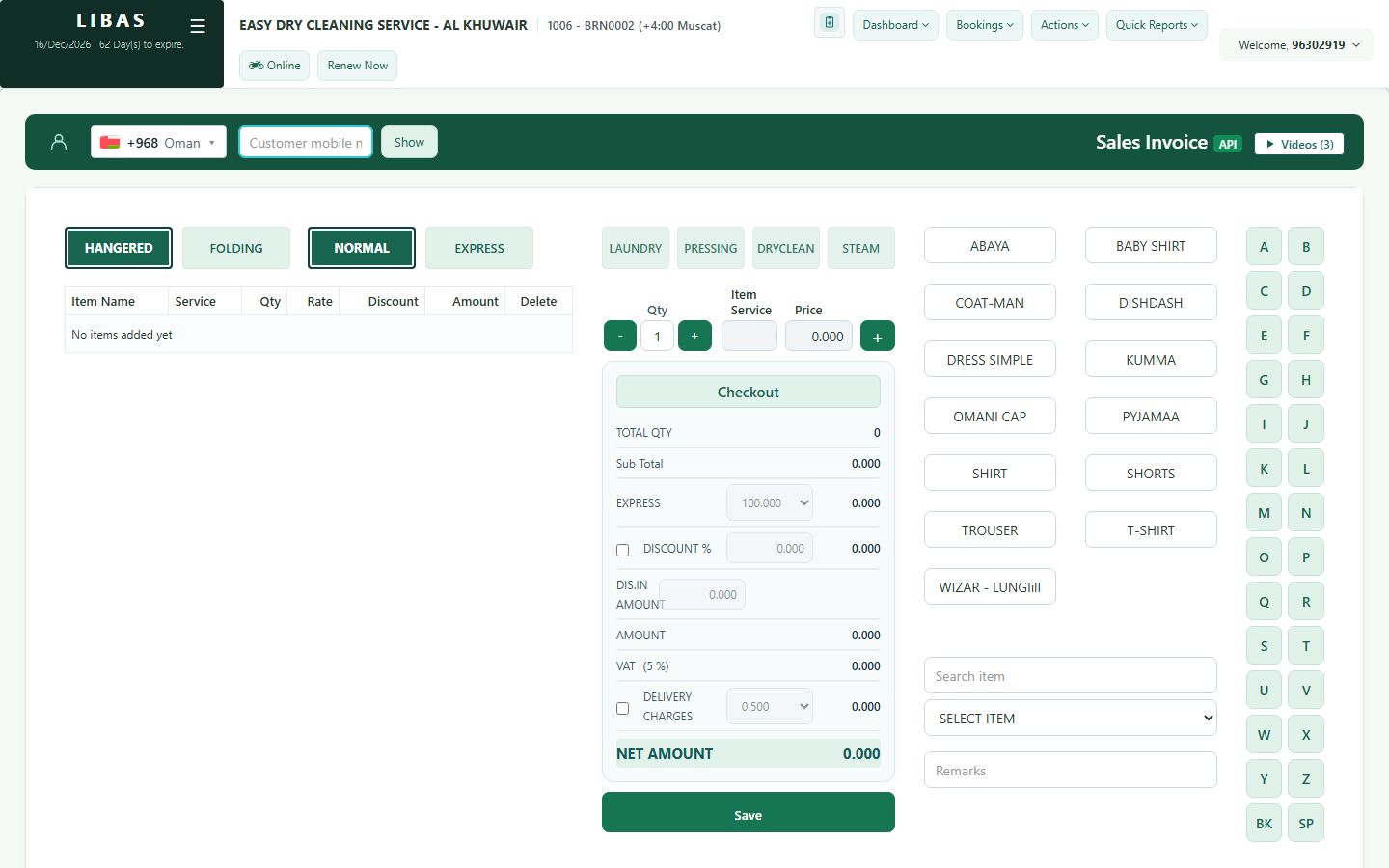Image resolution: width=1389 pixels, height=868 pixels.
Task: Click the Search item field
Action: (1071, 675)
